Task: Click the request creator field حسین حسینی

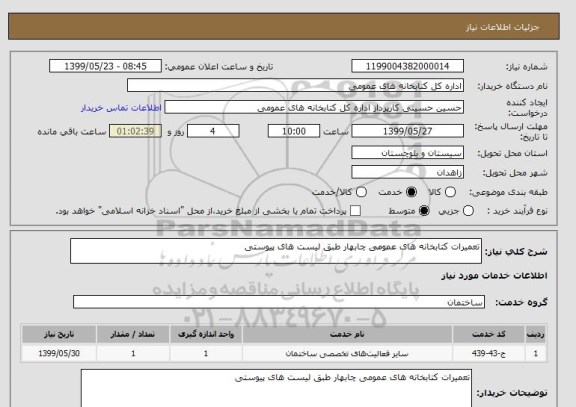Action: 314,108
